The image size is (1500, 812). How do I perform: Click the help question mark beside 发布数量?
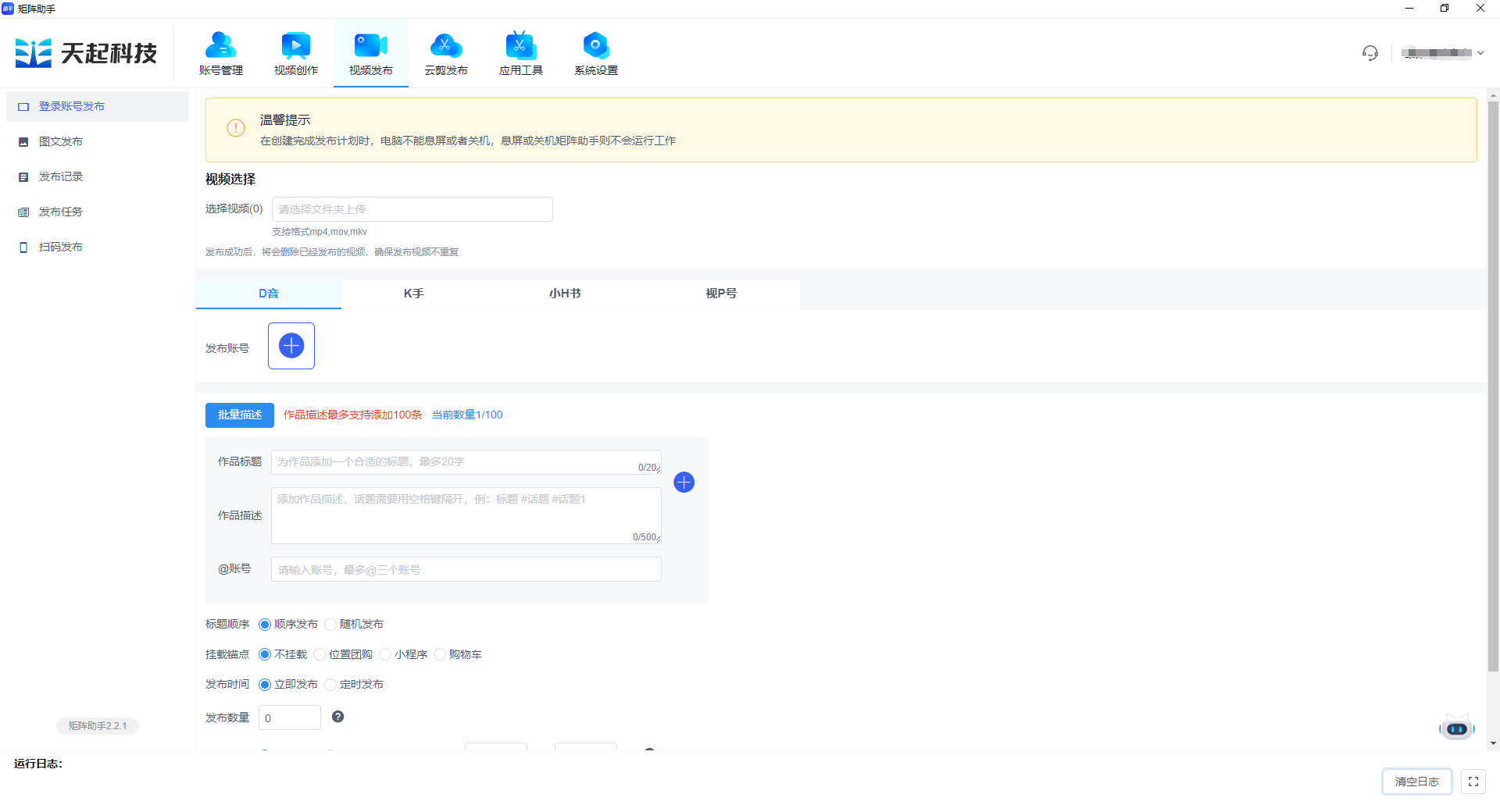(x=338, y=717)
